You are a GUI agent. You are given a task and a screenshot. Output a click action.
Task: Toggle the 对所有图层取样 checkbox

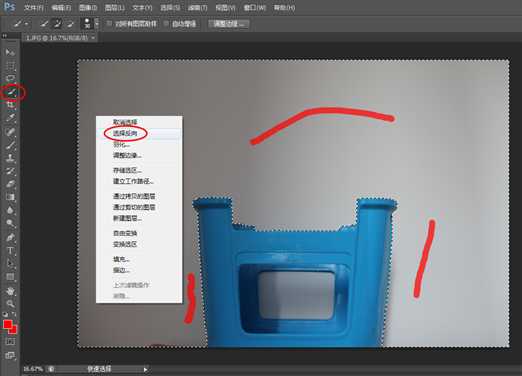109,24
